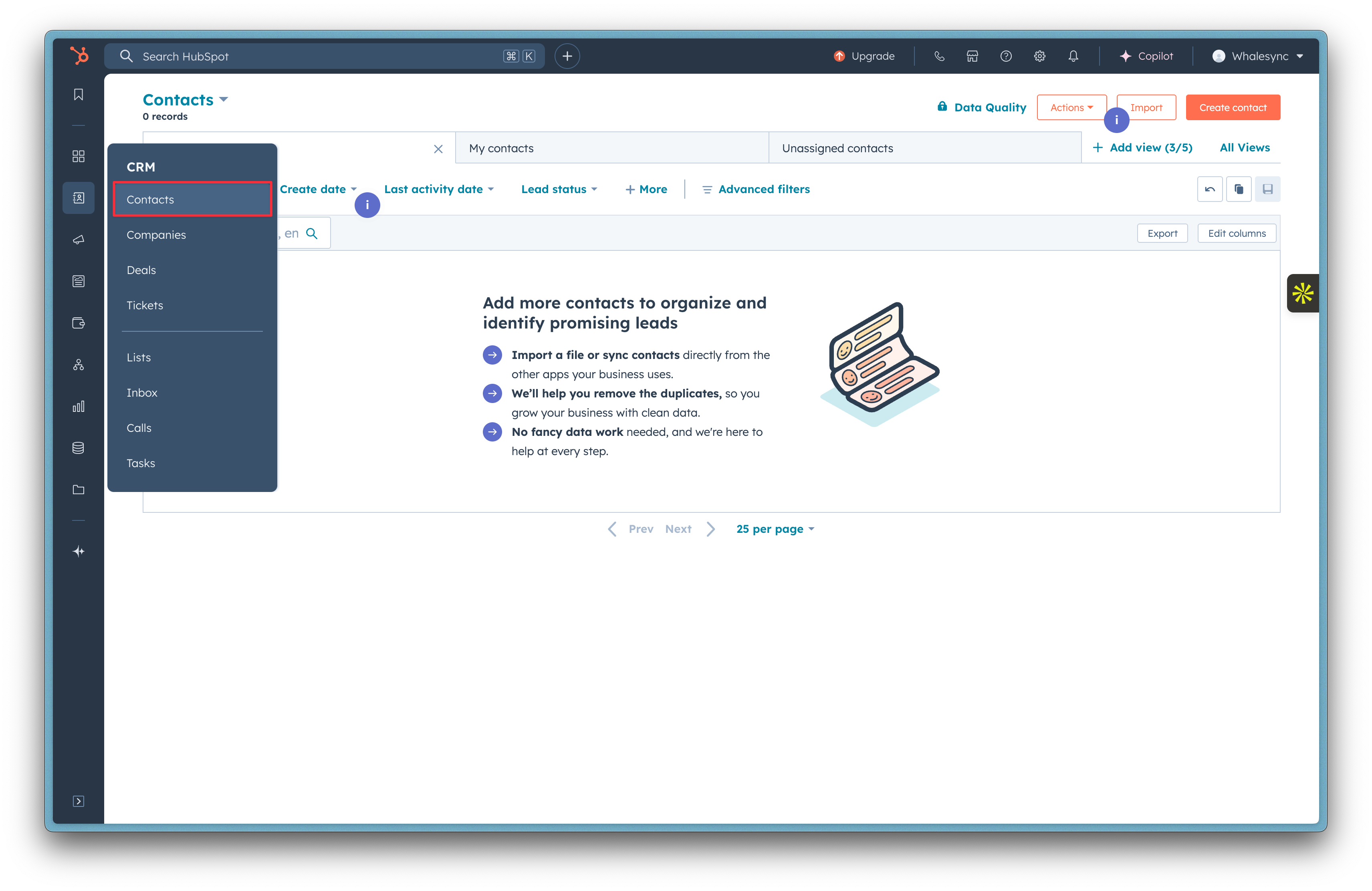Click the undo view changes icon
1372x891 pixels.
[x=1209, y=189]
